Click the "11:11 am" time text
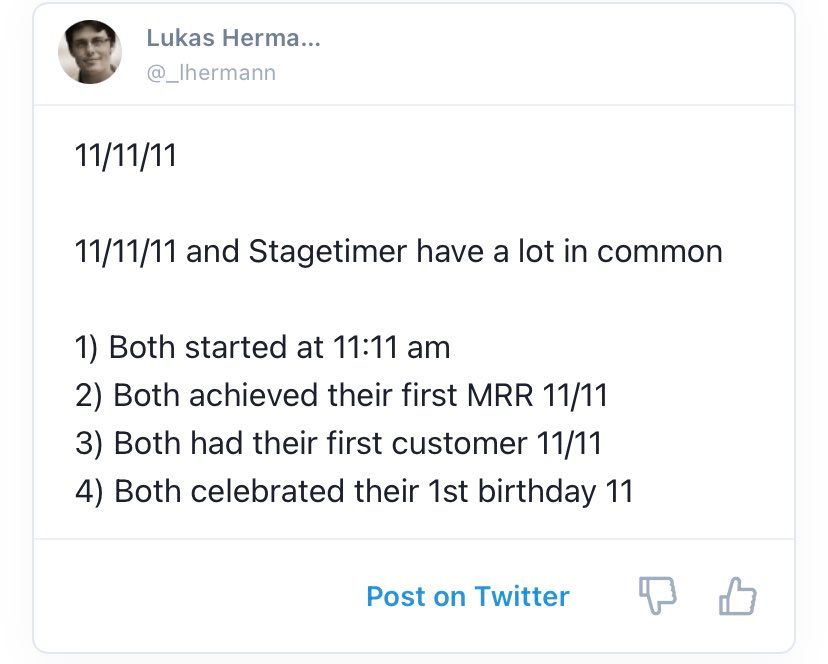The image size is (828, 664). pos(387,347)
